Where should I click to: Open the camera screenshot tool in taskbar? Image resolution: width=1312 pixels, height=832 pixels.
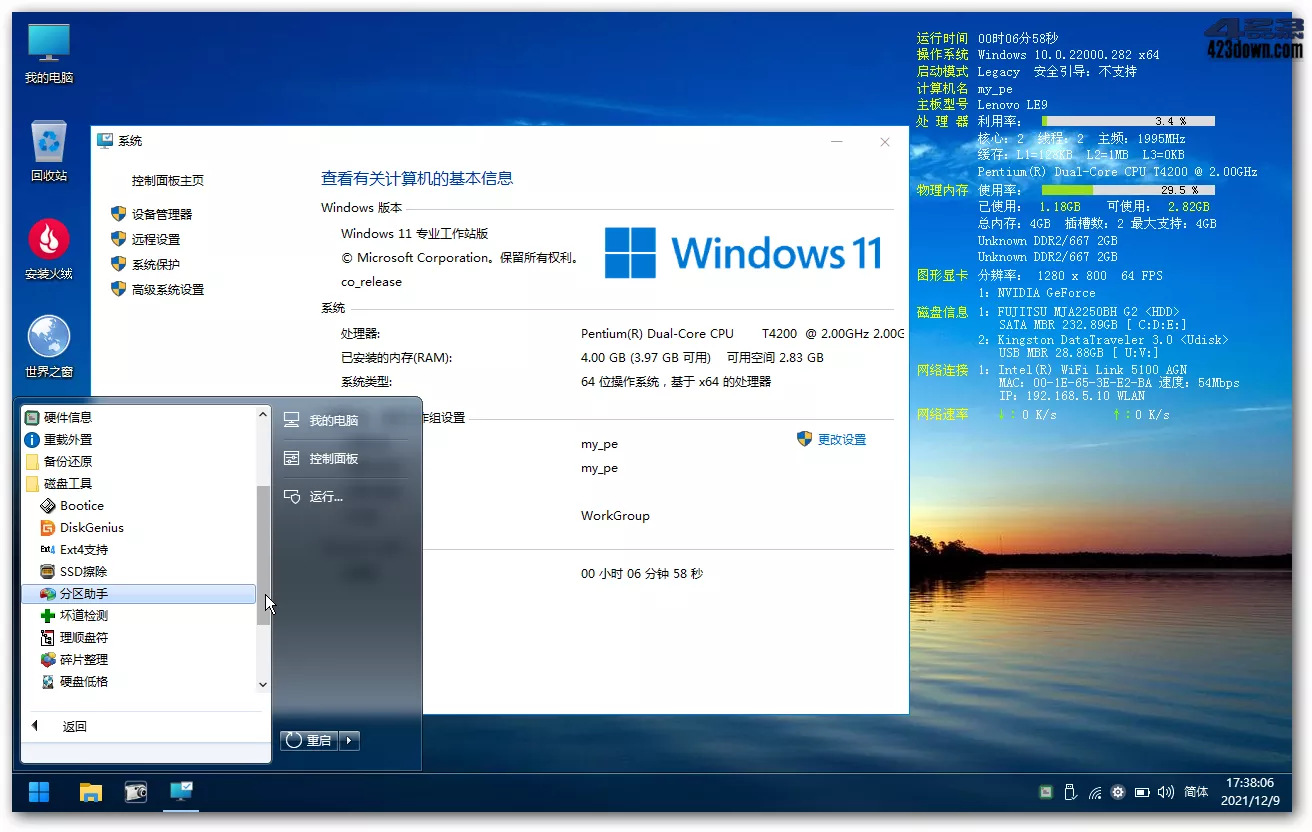(x=136, y=793)
